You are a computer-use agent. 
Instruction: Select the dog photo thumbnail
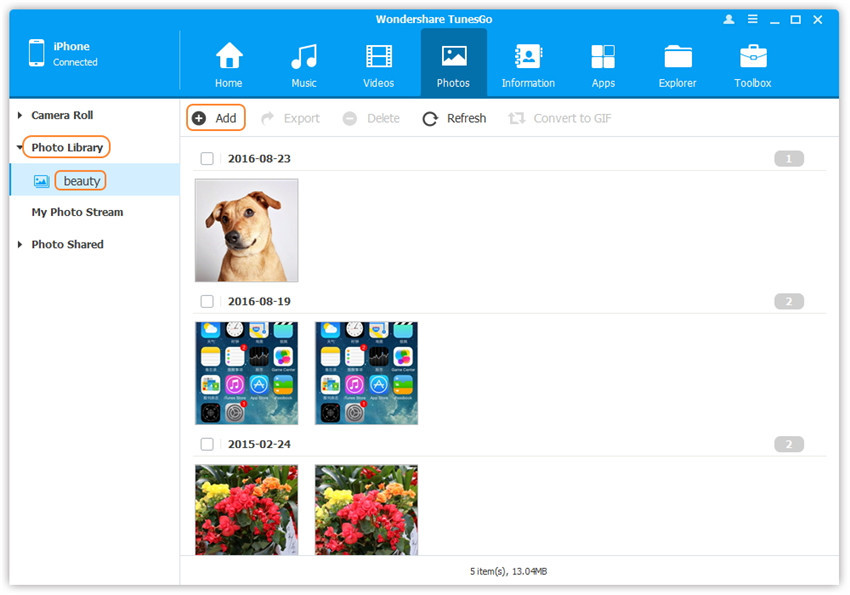(247, 230)
